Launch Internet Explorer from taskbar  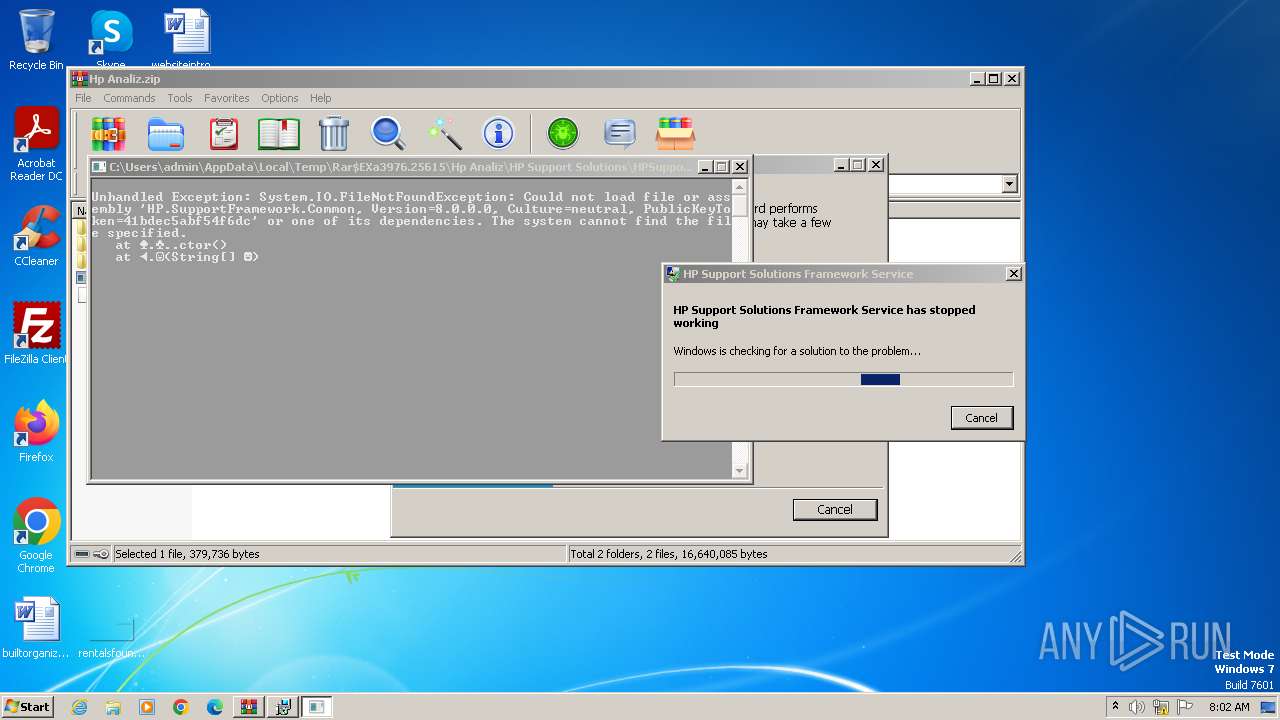click(79, 707)
